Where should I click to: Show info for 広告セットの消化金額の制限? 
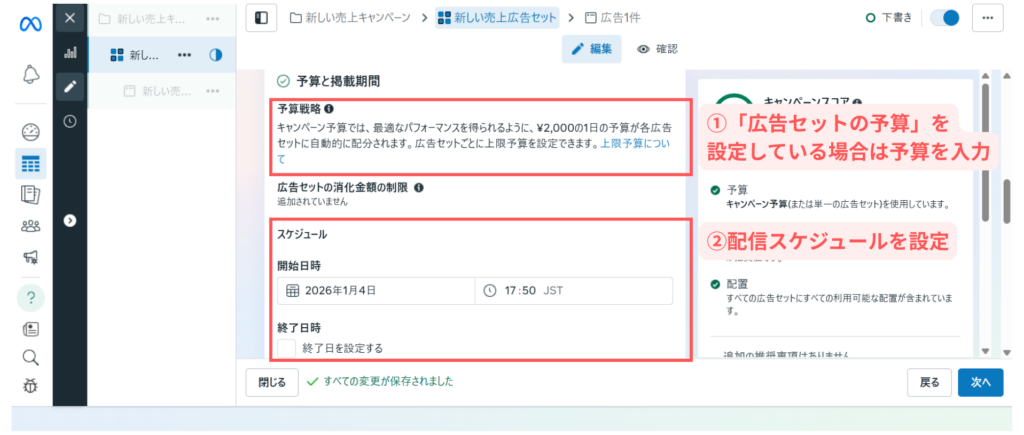click(419, 187)
